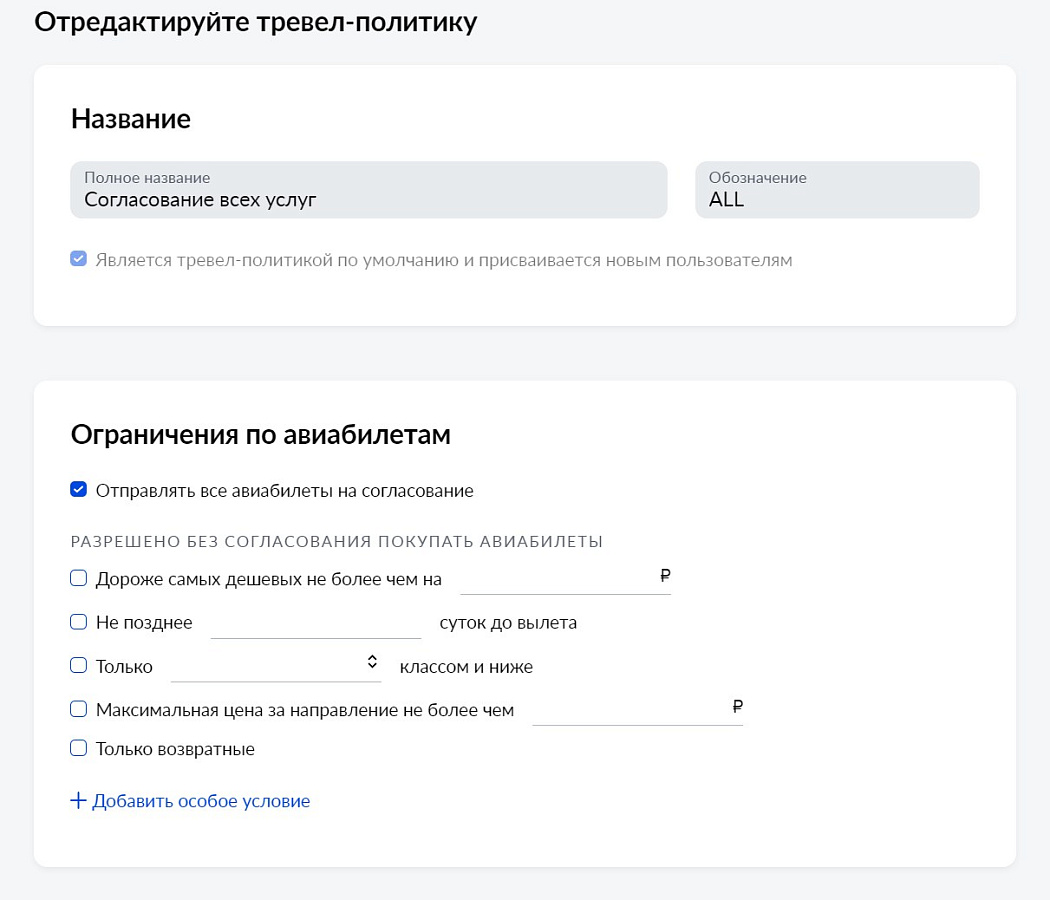This screenshot has width=1050, height=900.
Task: Enable the 'Не позднее' checkbox
Action: tap(78, 622)
